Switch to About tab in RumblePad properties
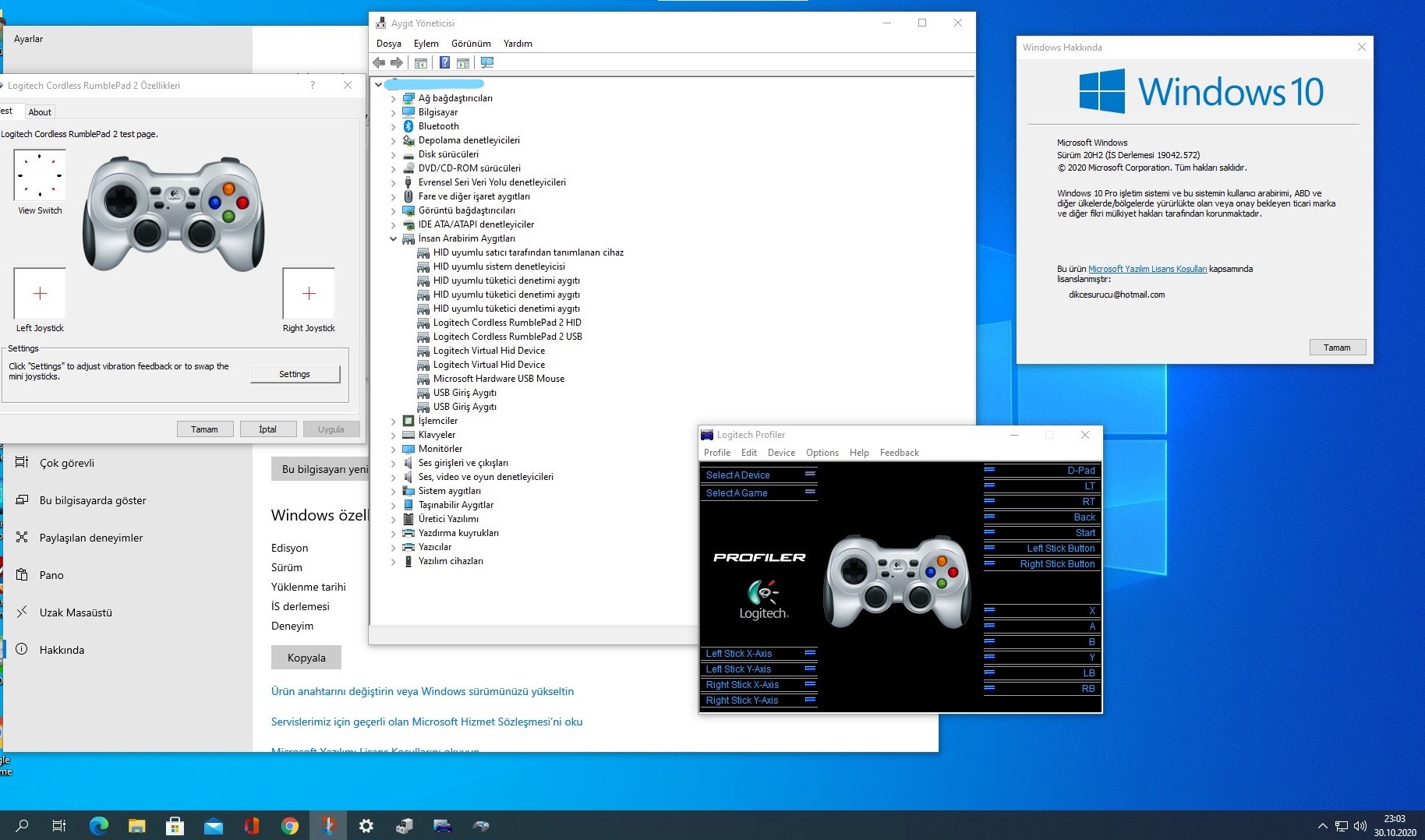The image size is (1425, 840). (40, 112)
